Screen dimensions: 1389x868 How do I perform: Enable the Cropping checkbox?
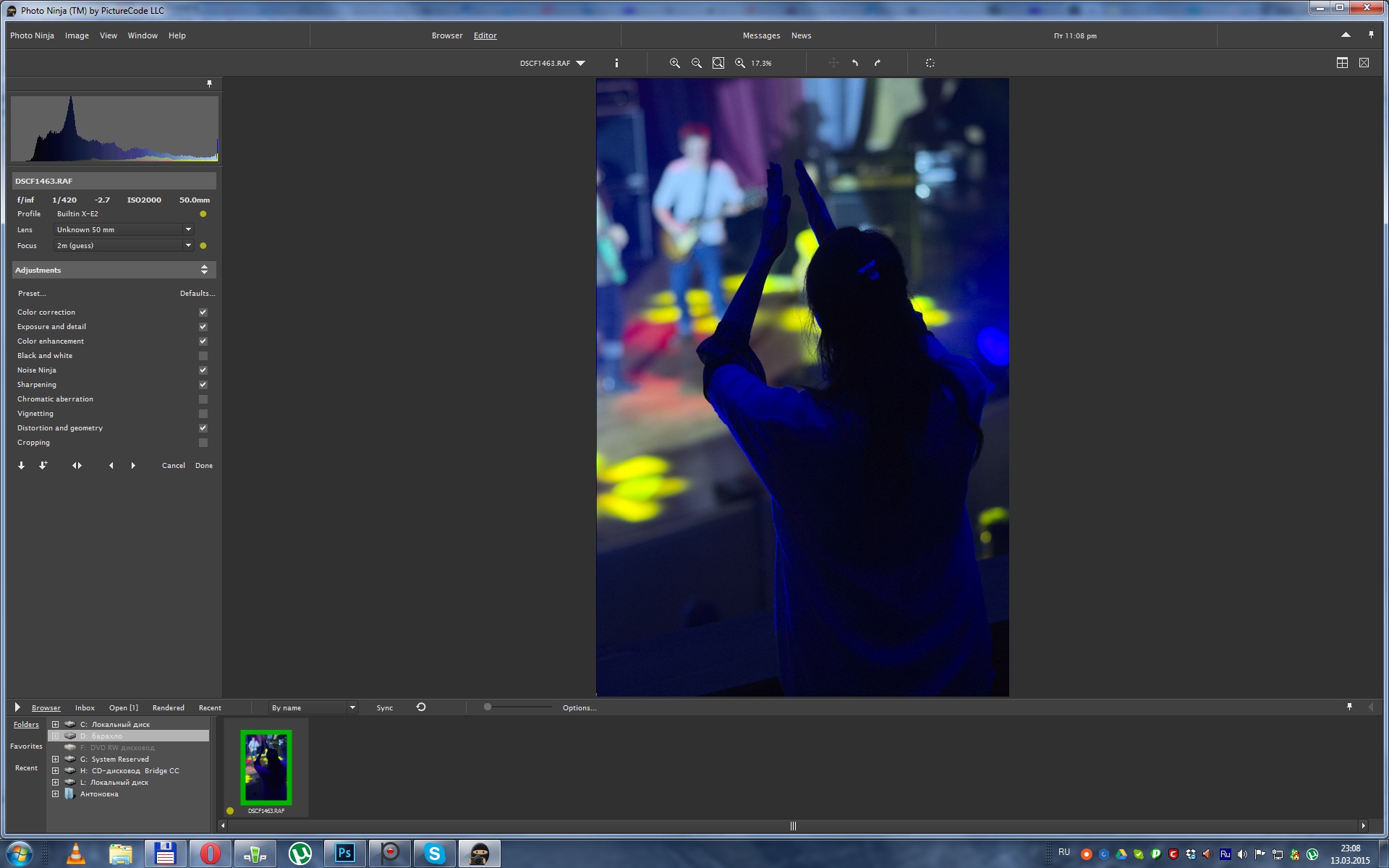click(203, 443)
